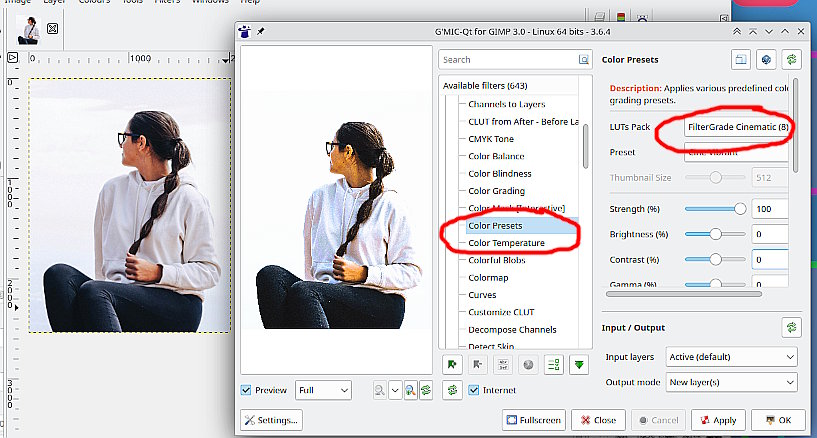Click the green reset icon in the Input / Output header

click(791, 328)
